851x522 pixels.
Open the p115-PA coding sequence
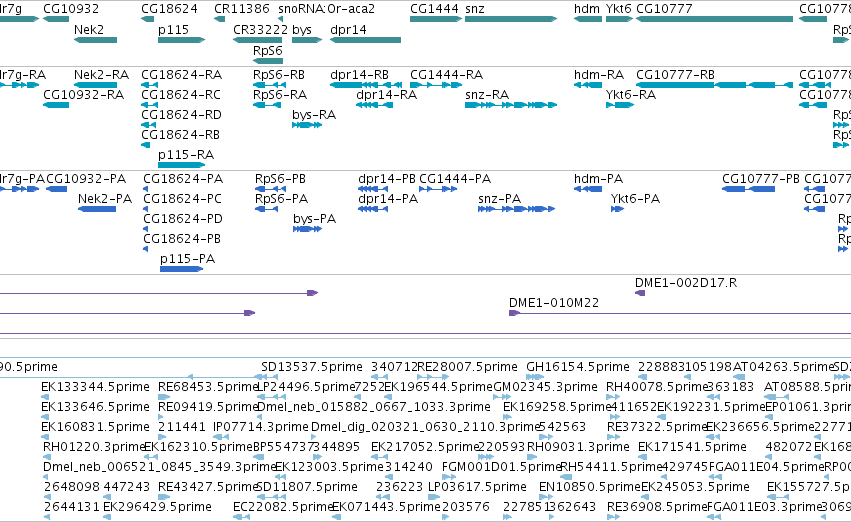(181, 269)
